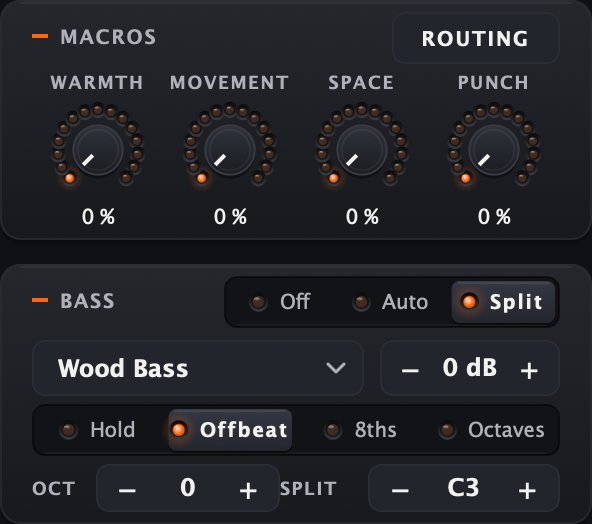The image size is (592, 524).
Task: Click the MACROS section title
Action: tap(108, 37)
